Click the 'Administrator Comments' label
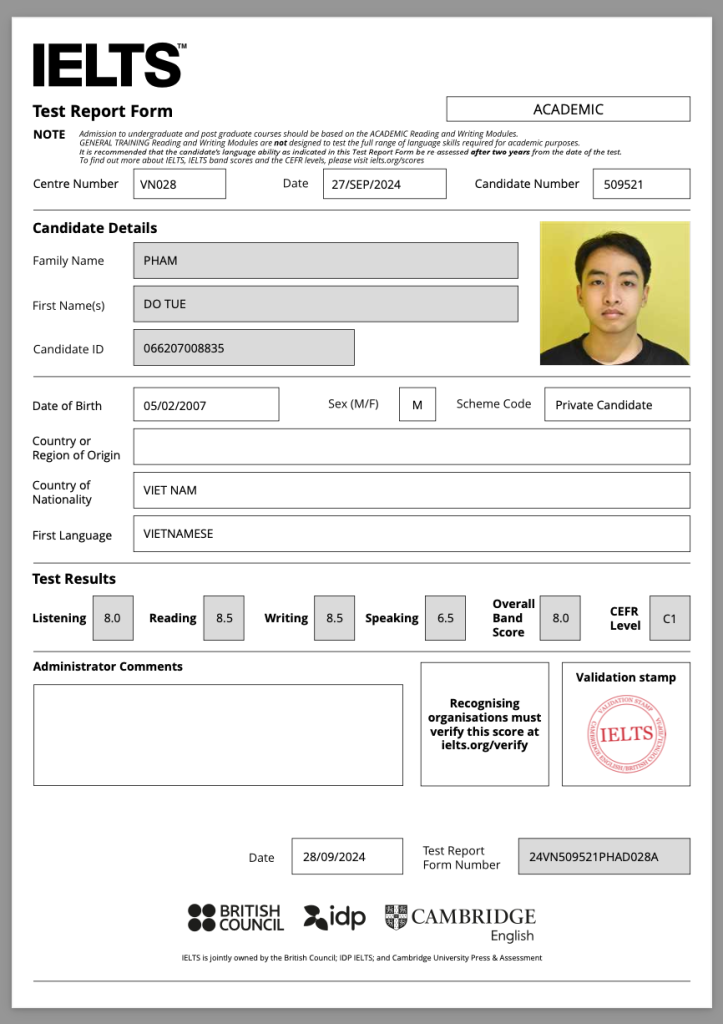The width and height of the screenshot is (723, 1024). tap(108, 666)
